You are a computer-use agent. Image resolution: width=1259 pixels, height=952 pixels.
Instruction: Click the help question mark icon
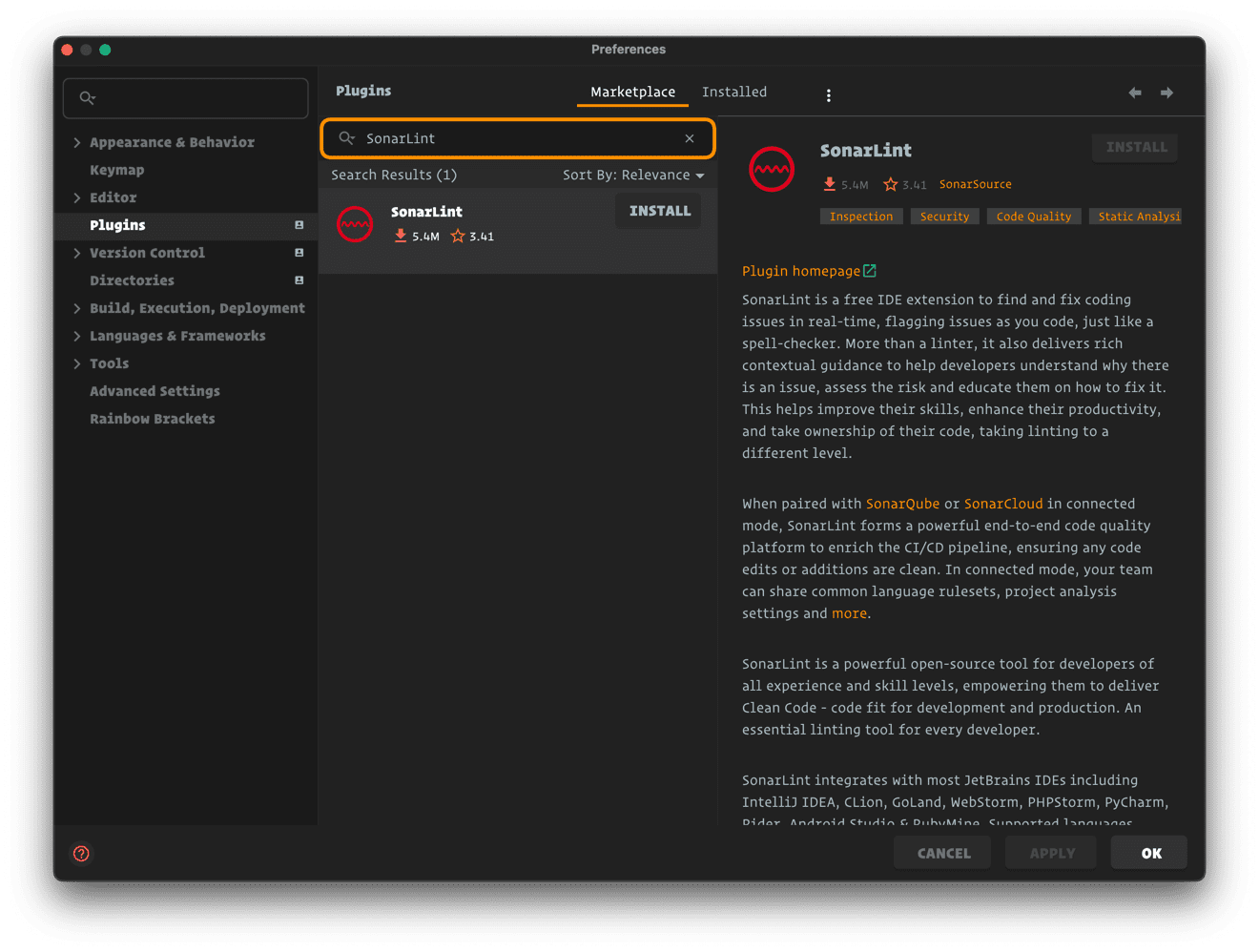click(x=81, y=854)
